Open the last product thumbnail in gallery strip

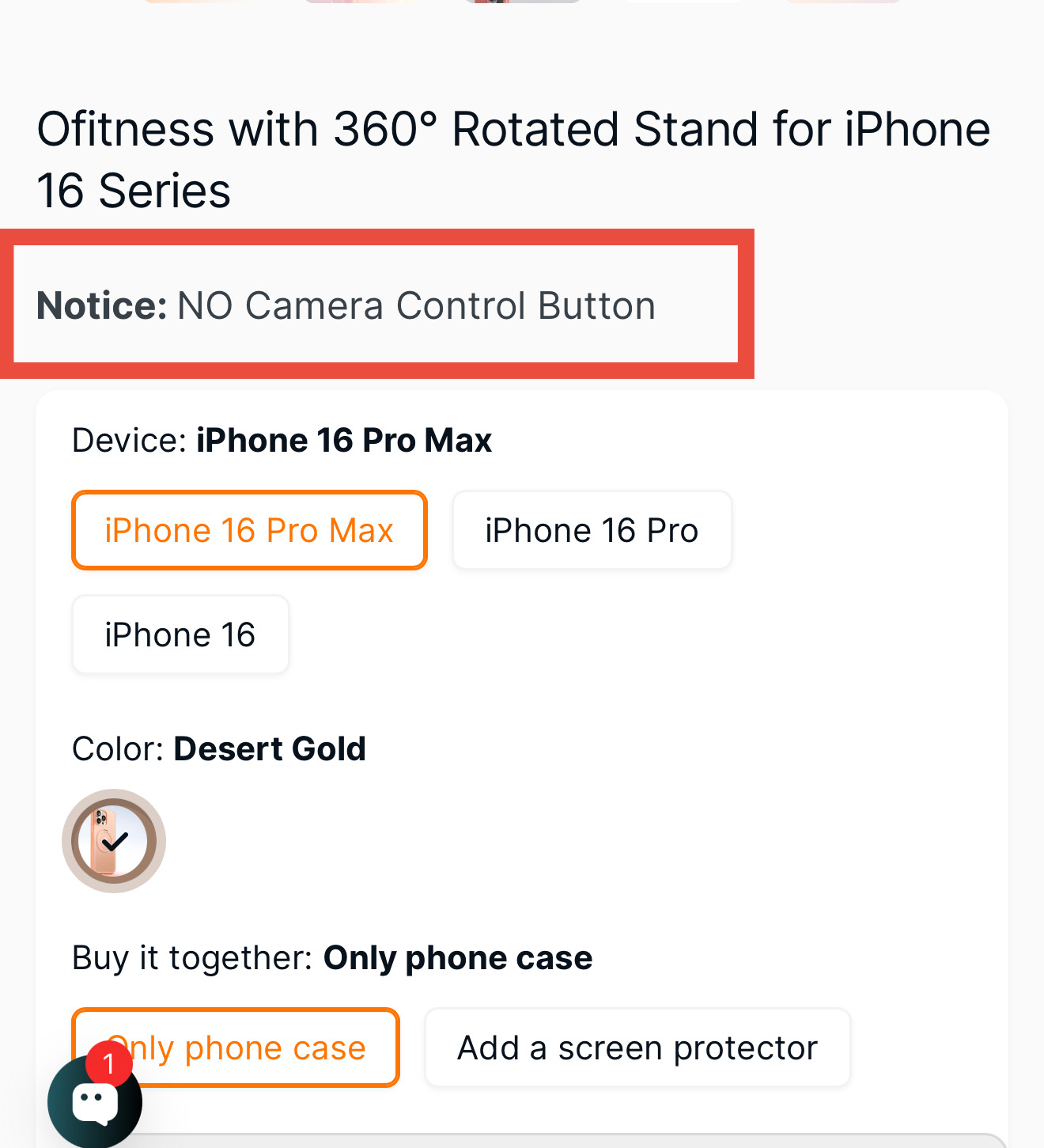[x=842, y=2]
